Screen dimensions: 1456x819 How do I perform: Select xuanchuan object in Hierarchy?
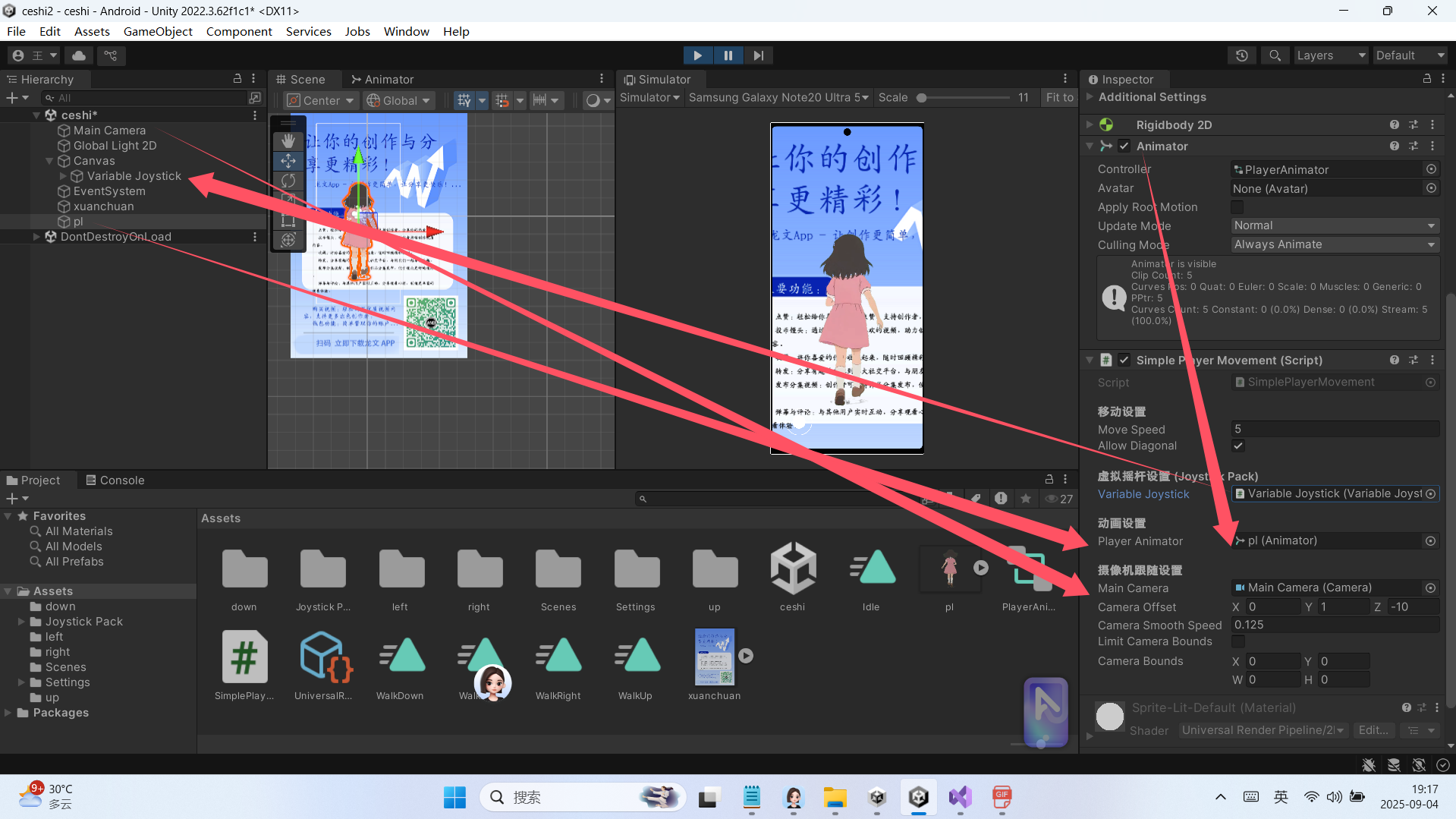pyautogui.click(x=103, y=206)
